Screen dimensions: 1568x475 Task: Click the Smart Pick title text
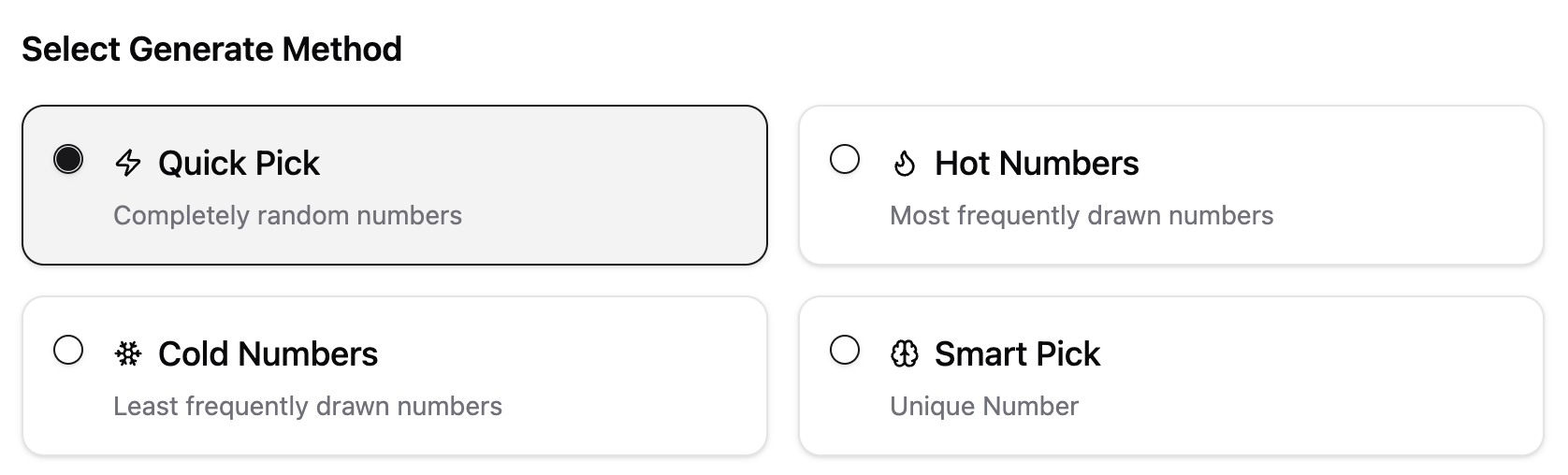[x=1017, y=354]
